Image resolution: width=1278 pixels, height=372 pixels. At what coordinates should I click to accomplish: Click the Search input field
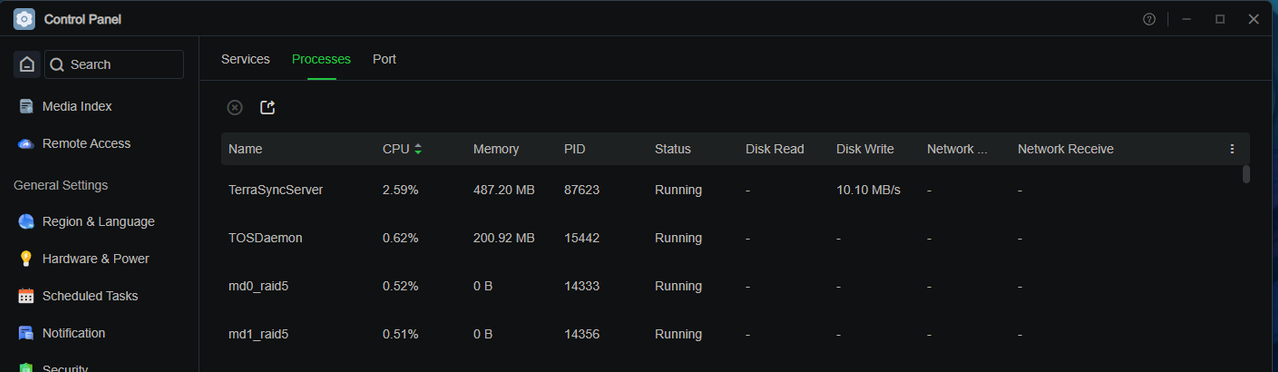coord(114,64)
